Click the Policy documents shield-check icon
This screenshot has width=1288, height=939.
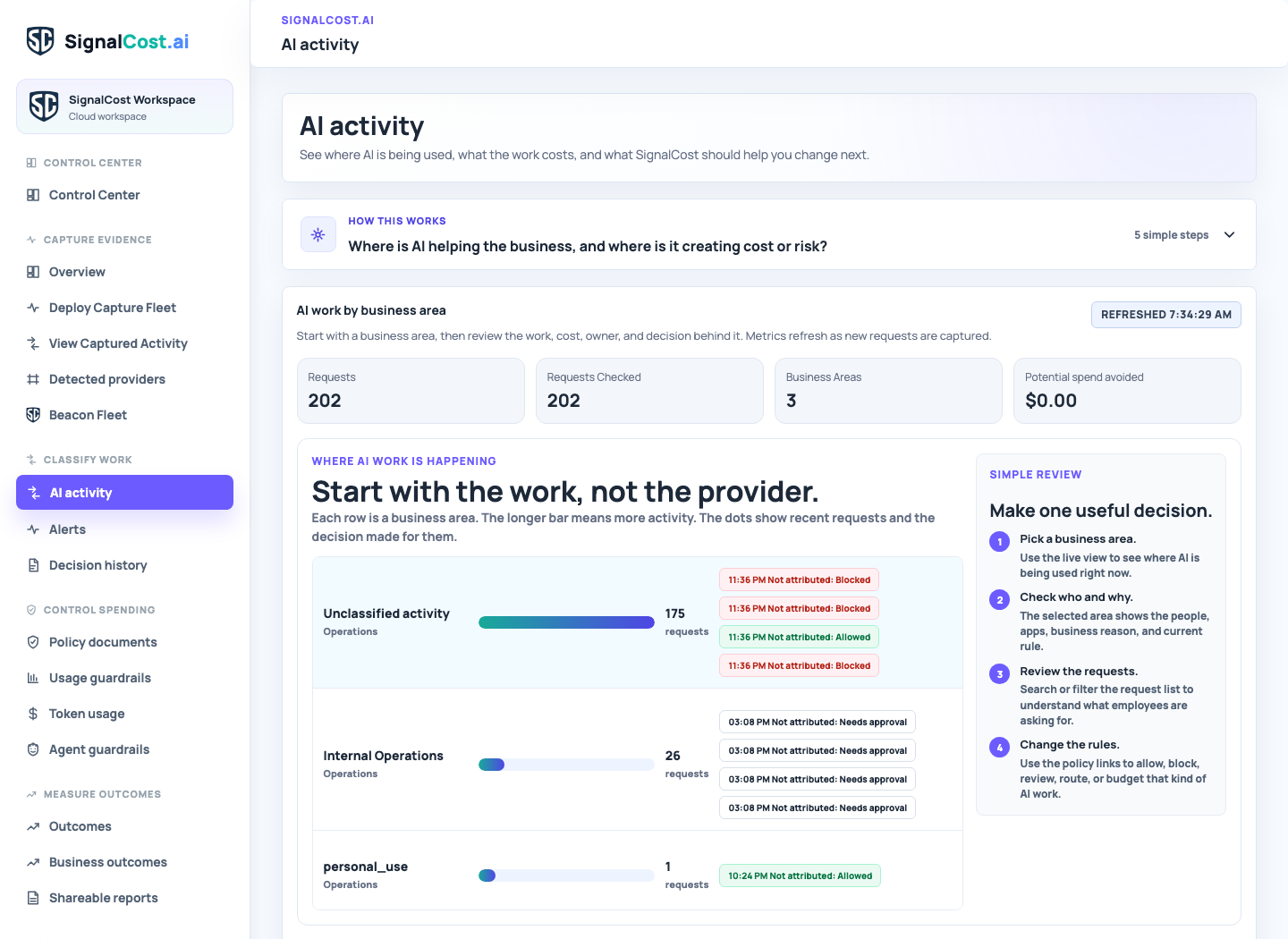point(33,642)
